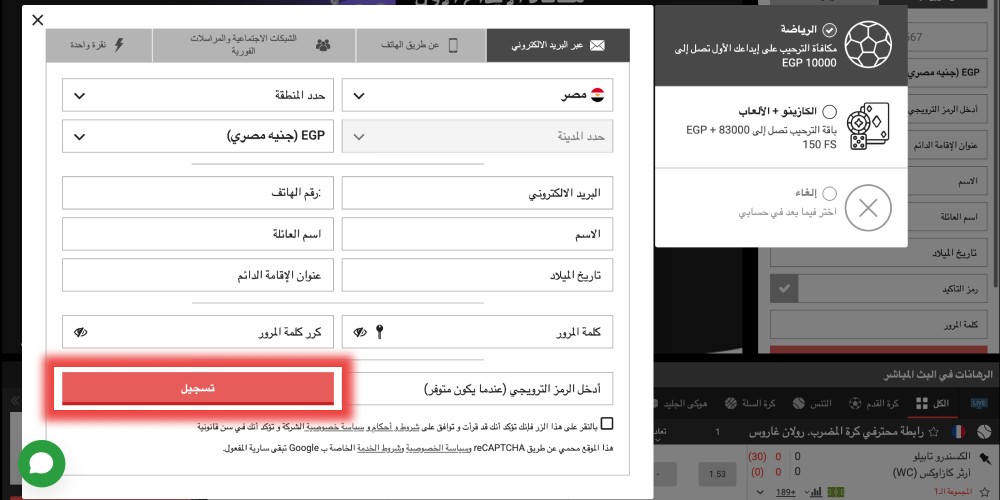Focus the رقم الهاتف phone field

tap(198, 193)
